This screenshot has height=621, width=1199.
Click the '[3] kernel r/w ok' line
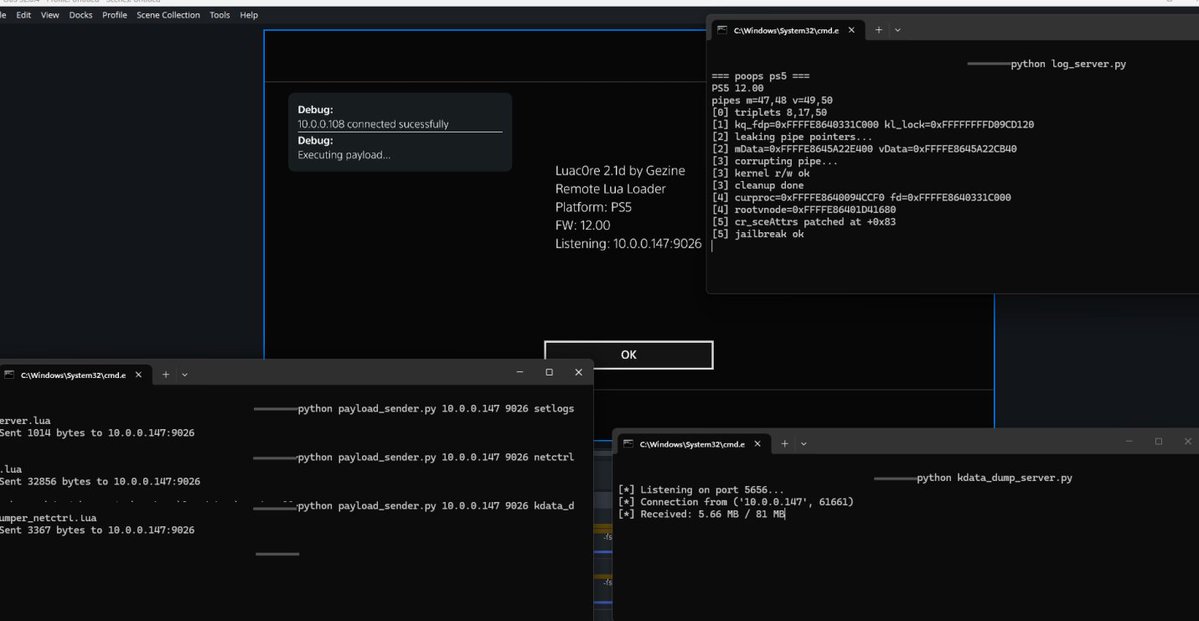point(760,174)
